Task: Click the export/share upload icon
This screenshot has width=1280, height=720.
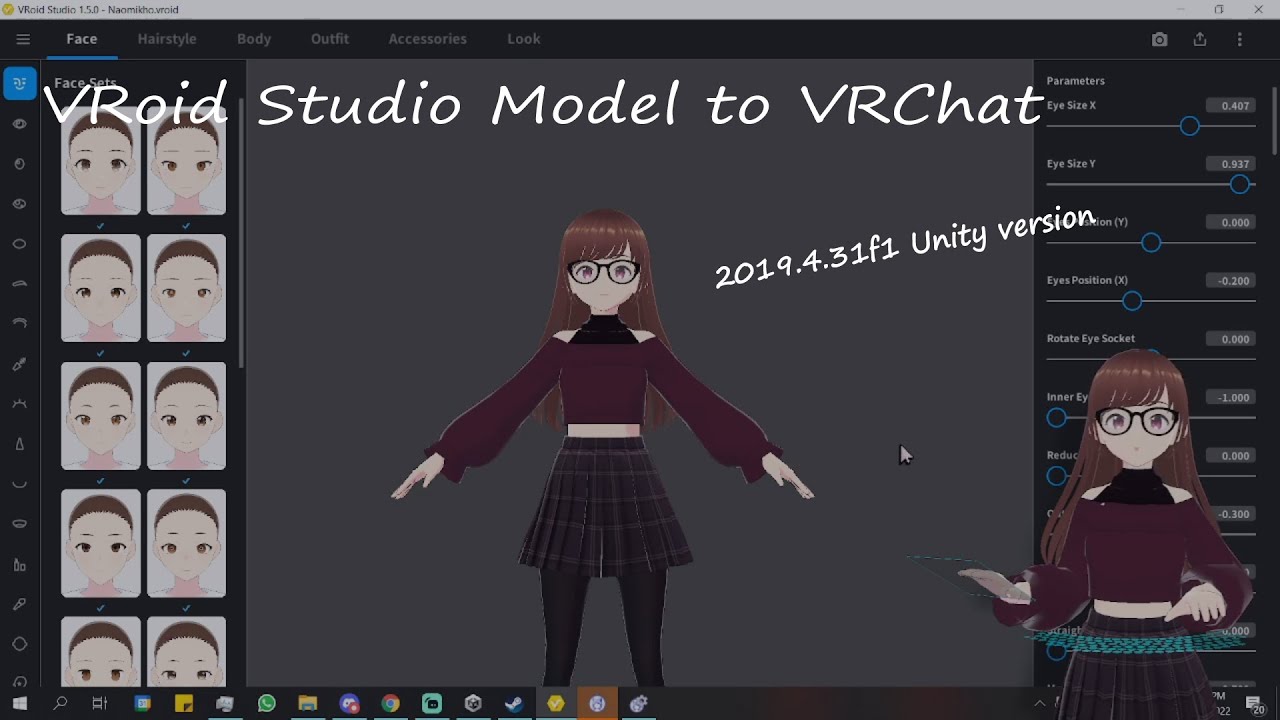Action: [1200, 39]
